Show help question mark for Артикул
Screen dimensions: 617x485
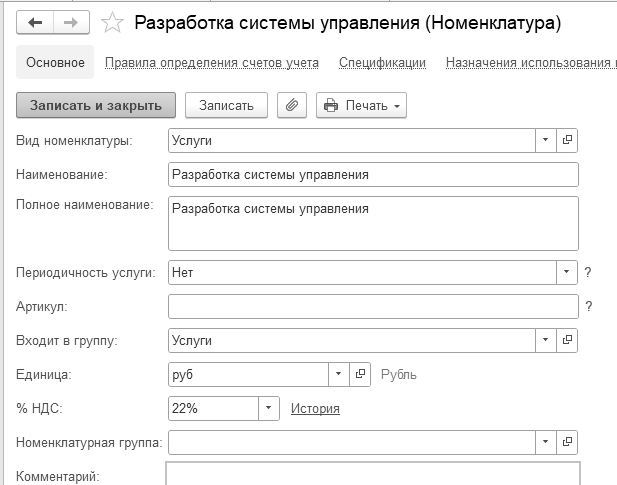[x=588, y=307]
